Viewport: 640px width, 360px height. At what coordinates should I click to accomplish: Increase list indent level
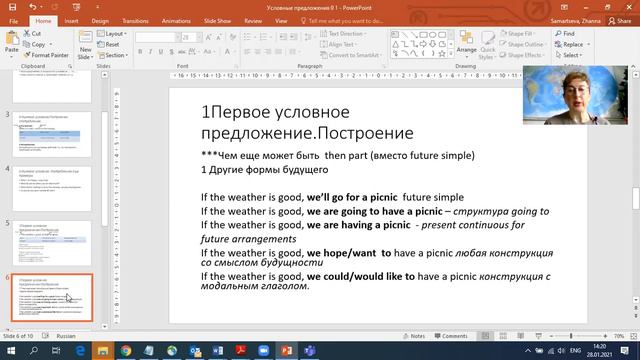coord(293,38)
